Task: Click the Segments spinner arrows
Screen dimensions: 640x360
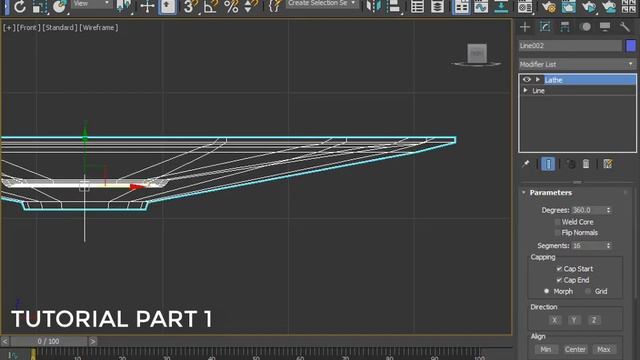Action: coord(609,246)
